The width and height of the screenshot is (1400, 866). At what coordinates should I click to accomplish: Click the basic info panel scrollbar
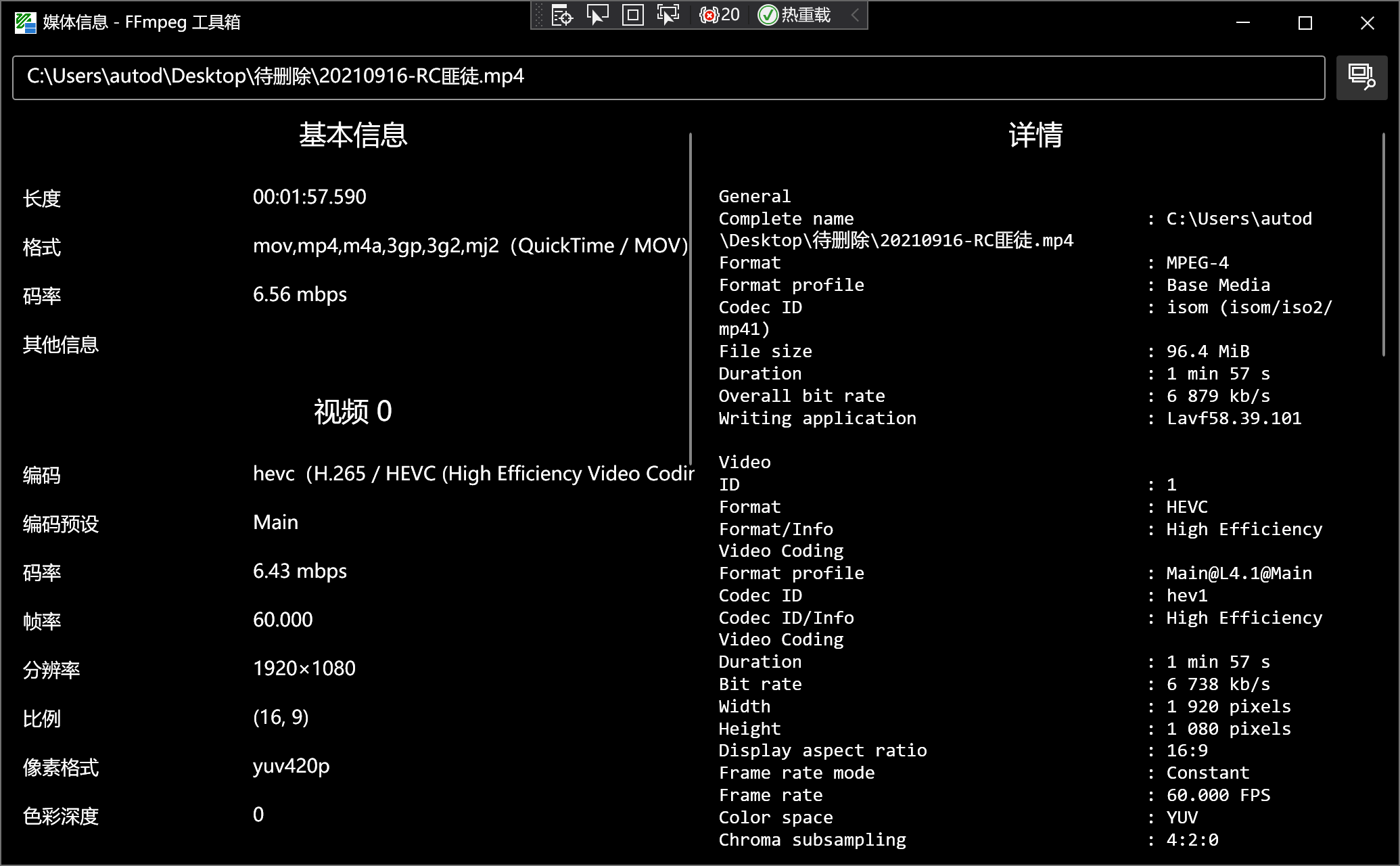[691, 298]
